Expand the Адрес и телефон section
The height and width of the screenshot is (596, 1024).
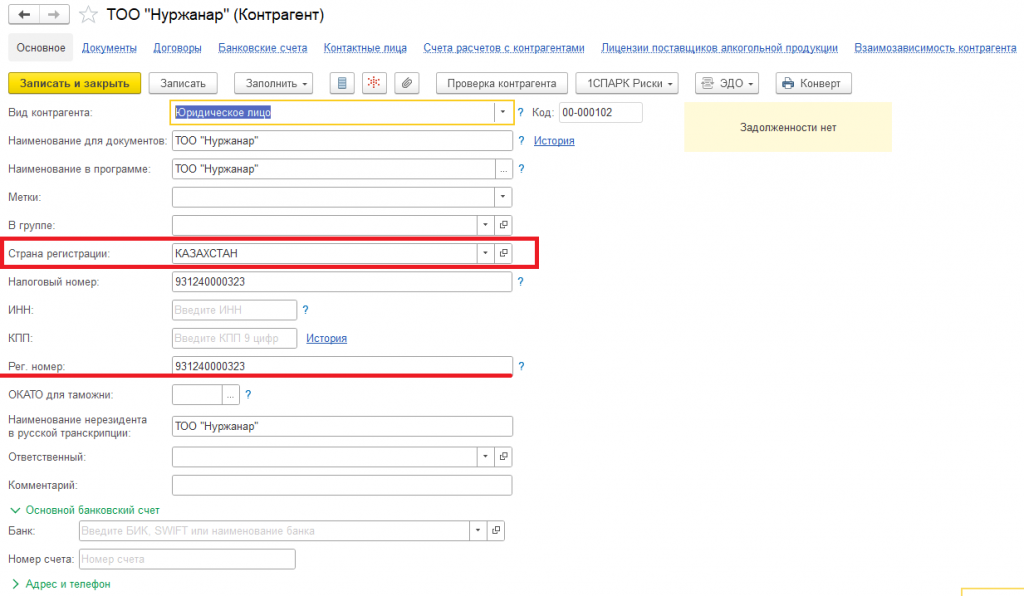tap(61, 584)
